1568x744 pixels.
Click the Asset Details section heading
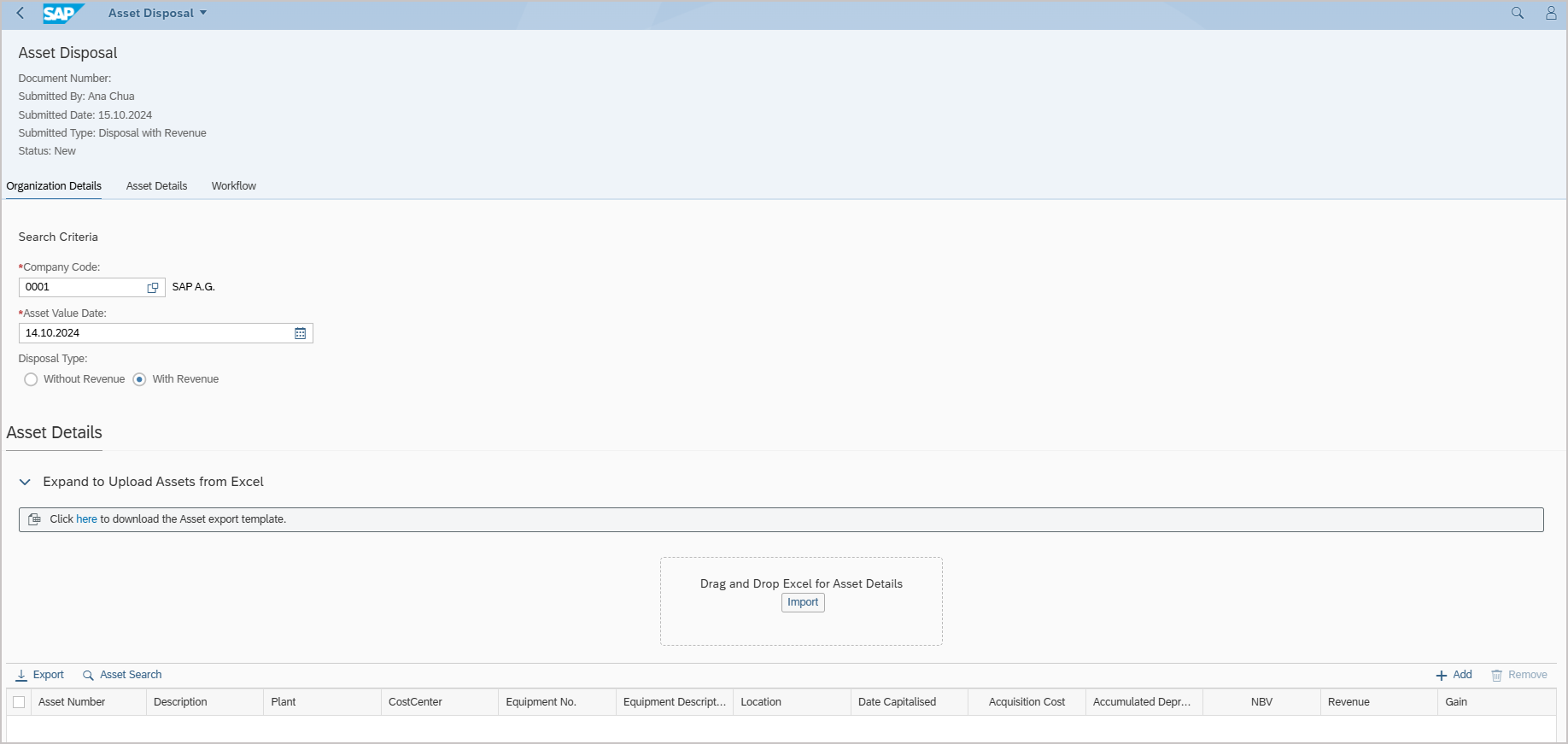pyautogui.click(x=54, y=433)
